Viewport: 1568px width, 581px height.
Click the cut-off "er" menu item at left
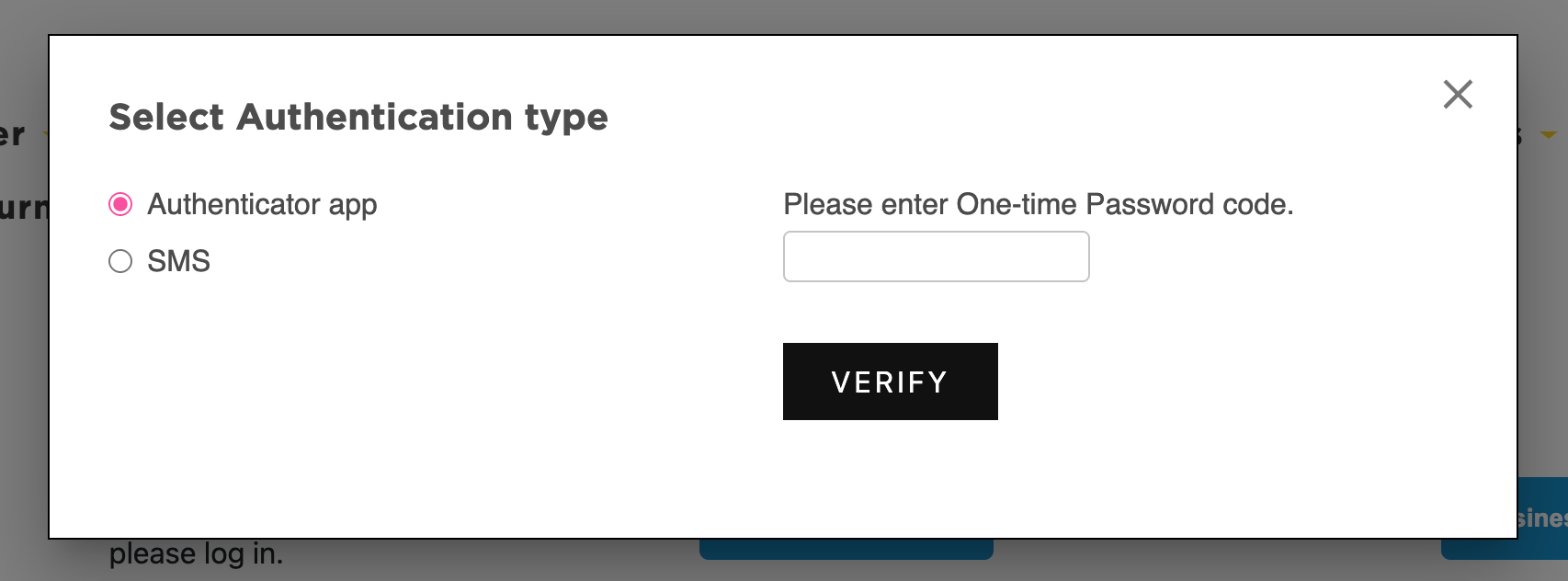pyautogui.click(x=13, y=135)
